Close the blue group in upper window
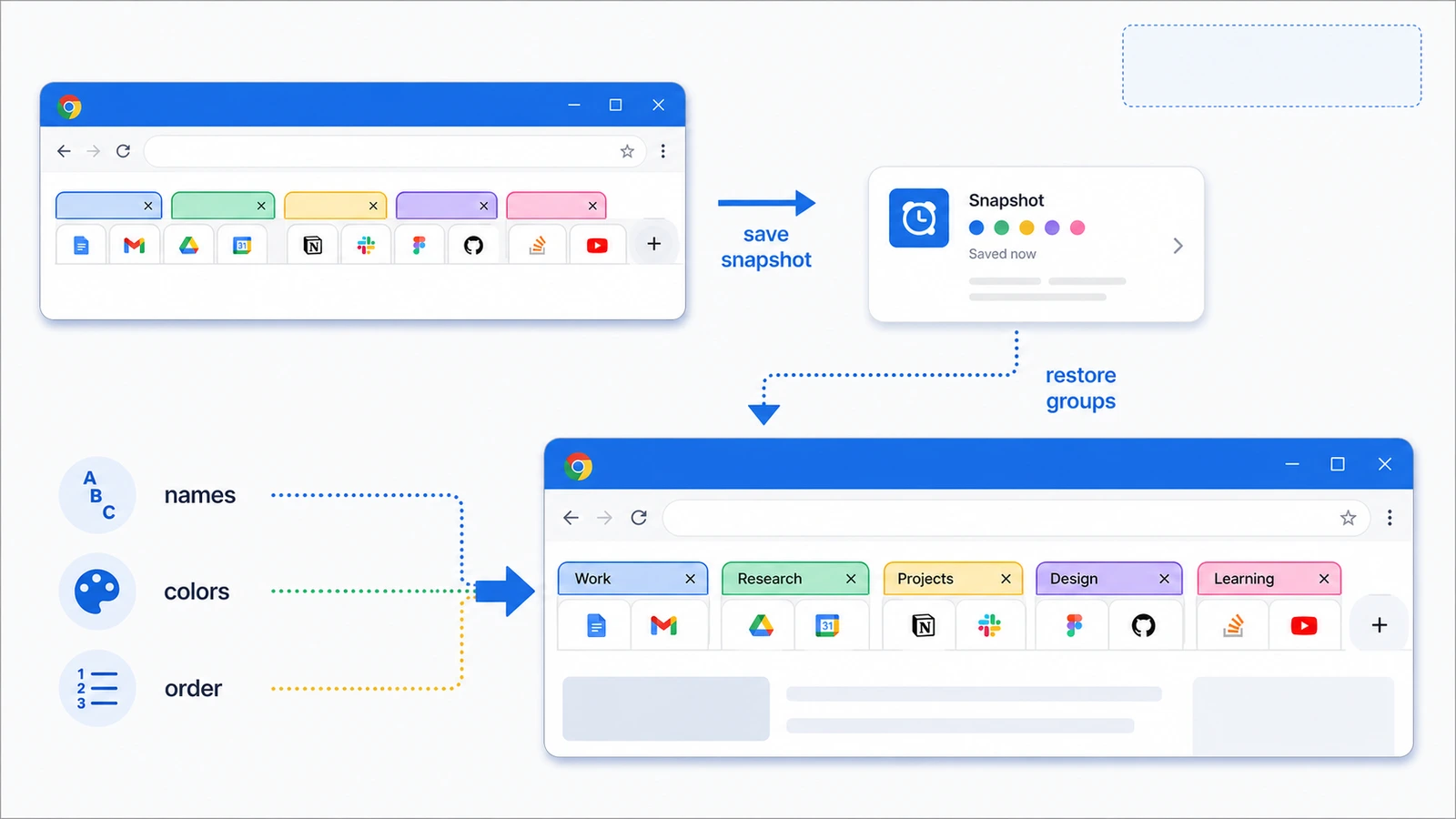Image resolution: width=1456 pixels, height=819 pixels. [148, 207]
